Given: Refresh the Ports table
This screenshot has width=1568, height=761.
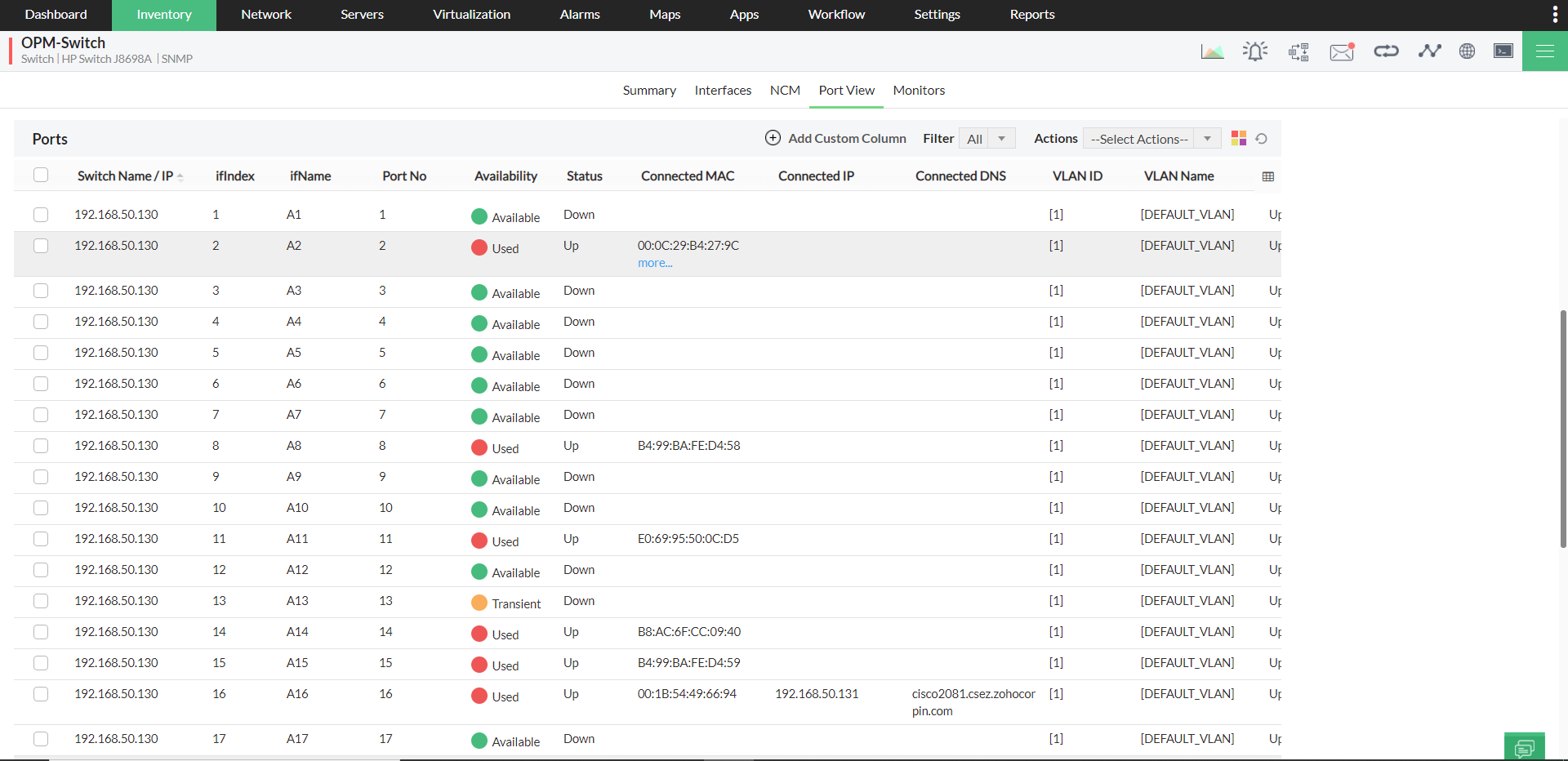Looking at the screenshot, I should click(1262, 139).
